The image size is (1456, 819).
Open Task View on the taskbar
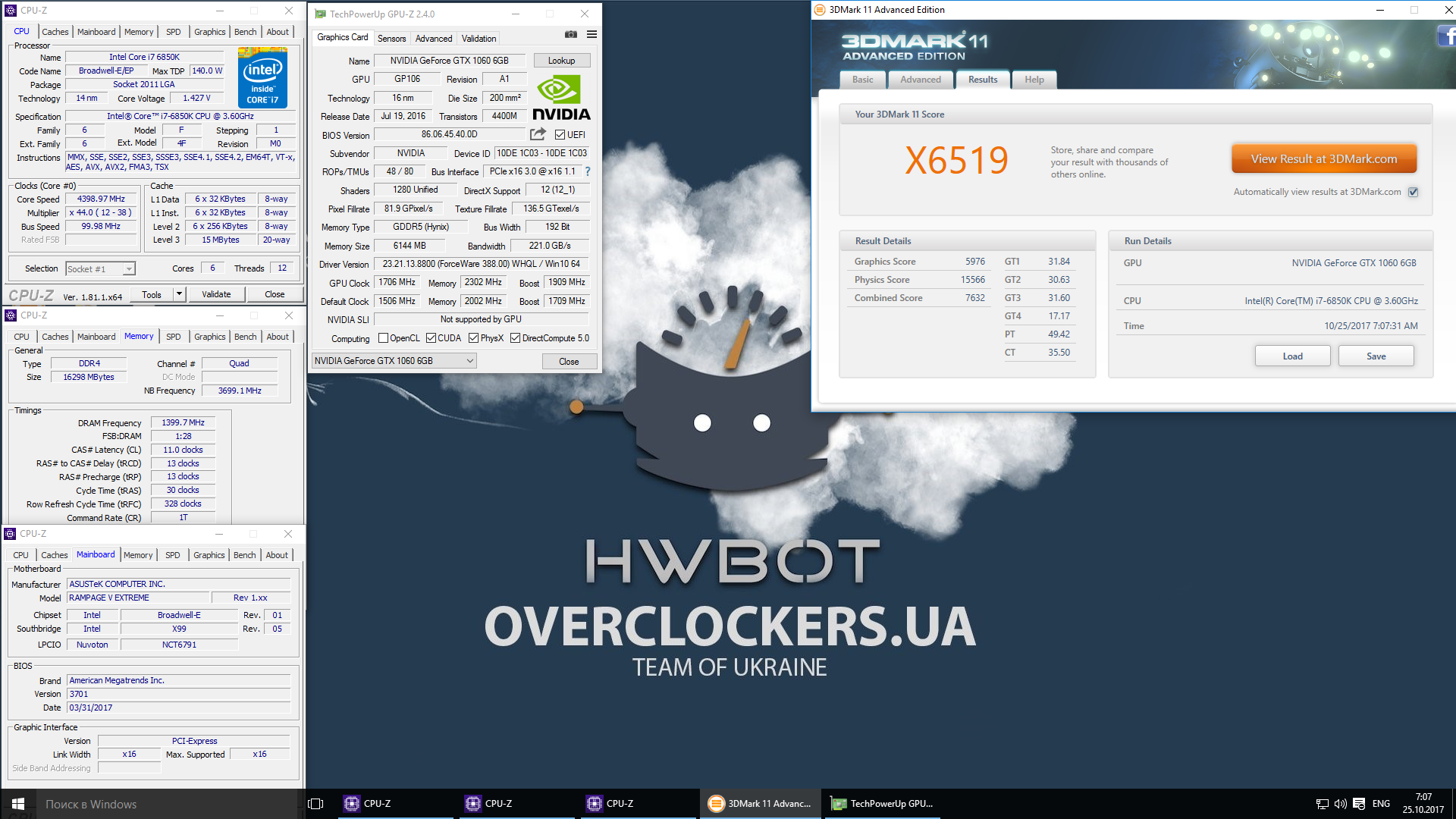316,804
